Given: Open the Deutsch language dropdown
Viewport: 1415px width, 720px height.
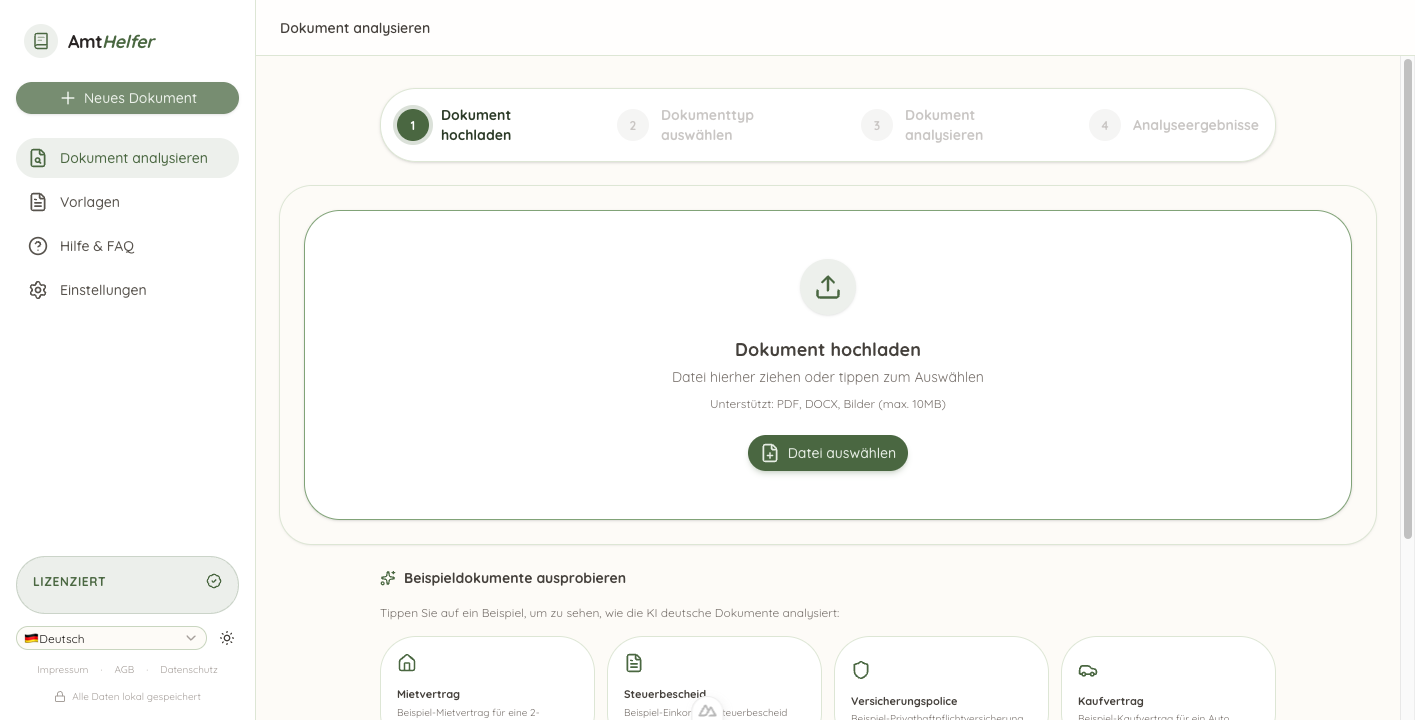Looking at the screenshot, I should (x=110, y=638).
